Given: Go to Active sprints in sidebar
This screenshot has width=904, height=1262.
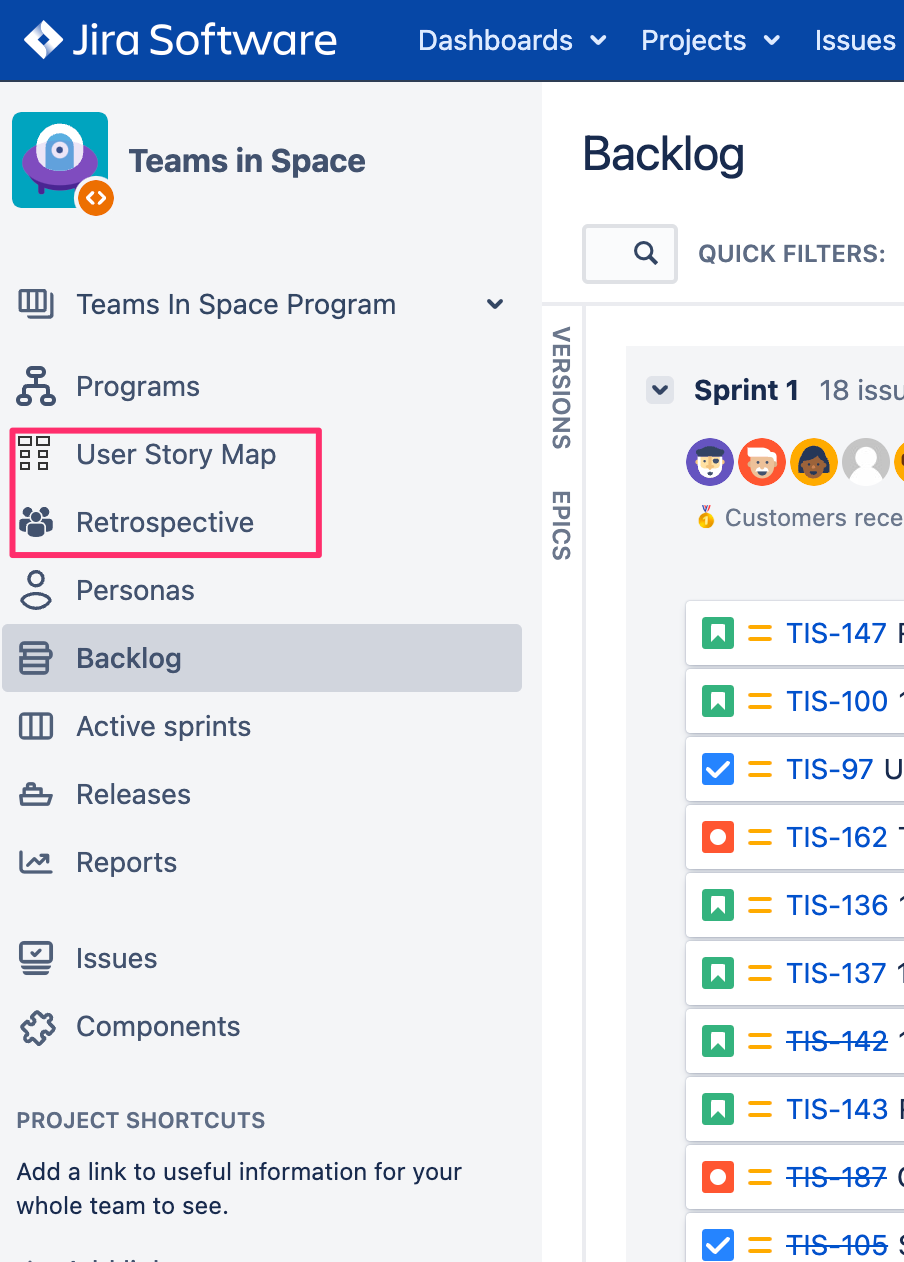Looking at the screenshot, I should [163, 727].
